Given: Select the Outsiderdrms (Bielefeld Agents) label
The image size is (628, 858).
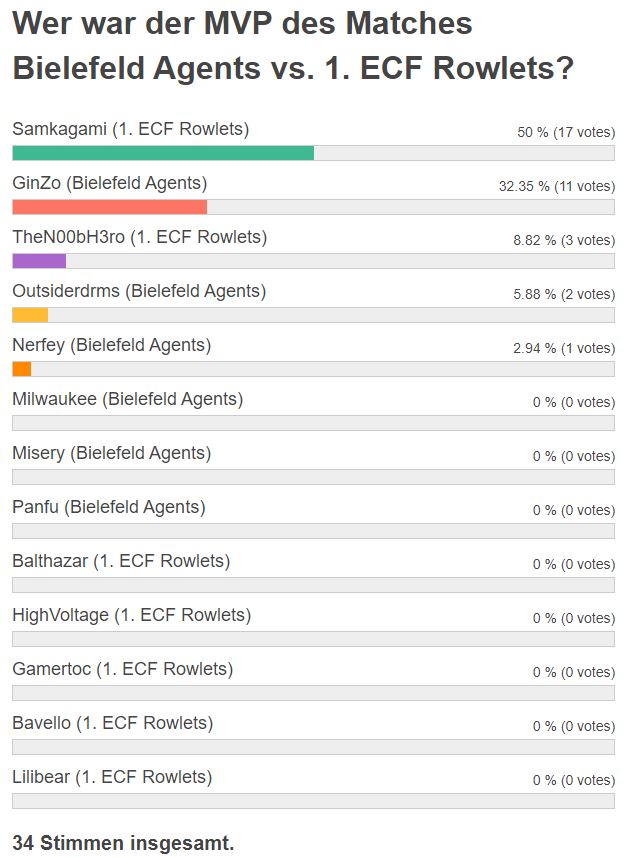Looking at the screenshot, I should [x=139, y=291].
